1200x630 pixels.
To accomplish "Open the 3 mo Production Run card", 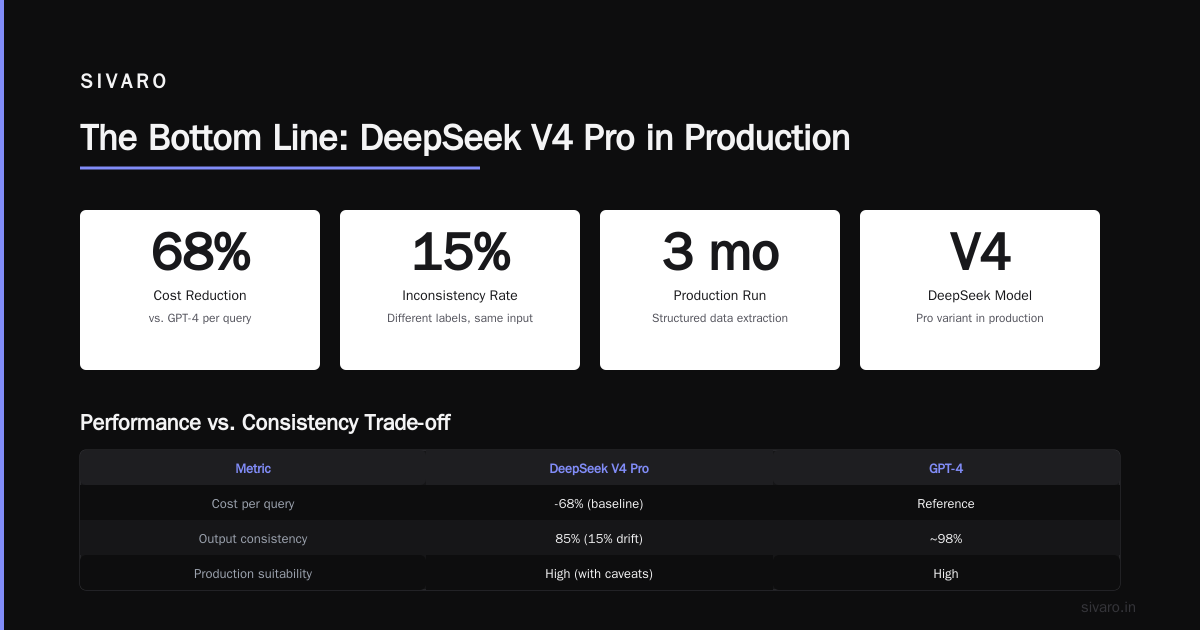I will pyautogui.click(x=720, y=290).
